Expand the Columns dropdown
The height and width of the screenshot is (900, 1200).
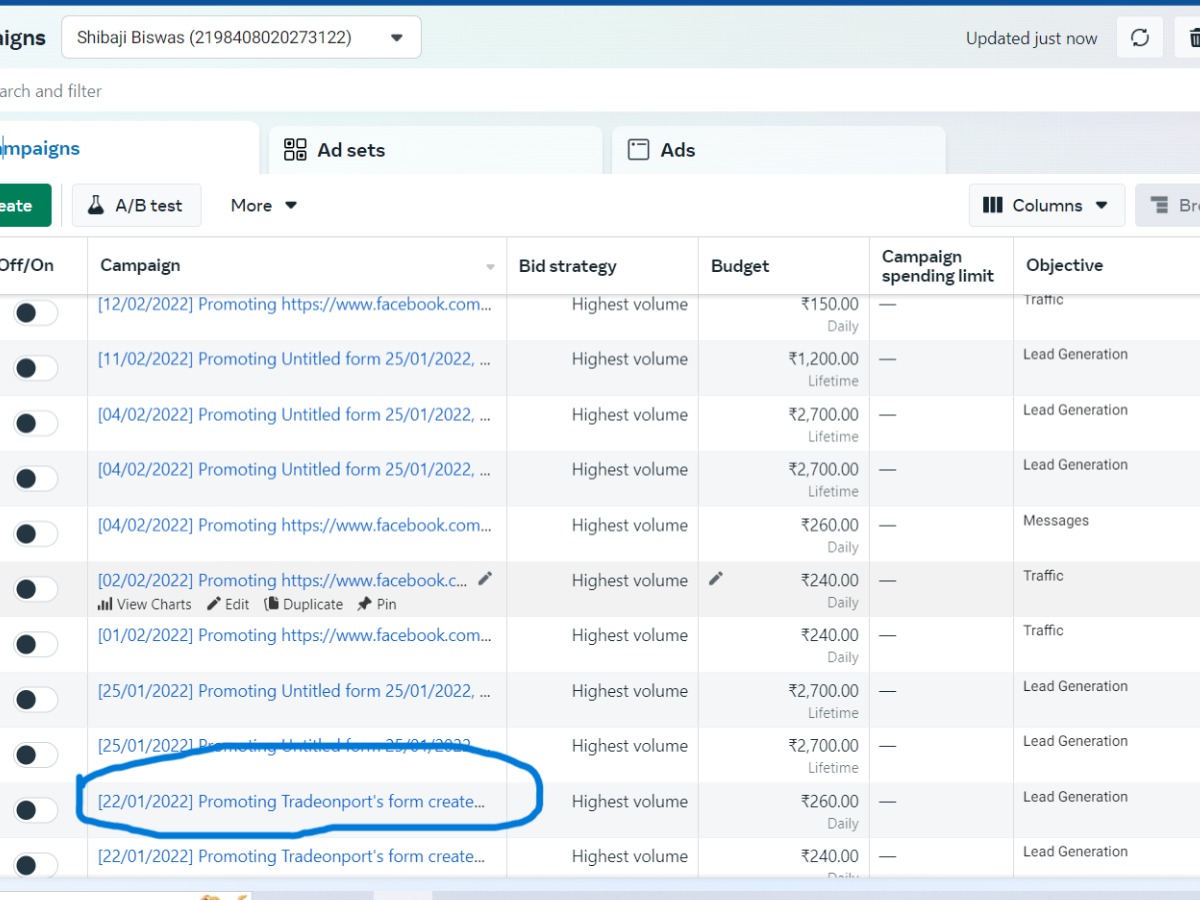(x=1046, y=205)
